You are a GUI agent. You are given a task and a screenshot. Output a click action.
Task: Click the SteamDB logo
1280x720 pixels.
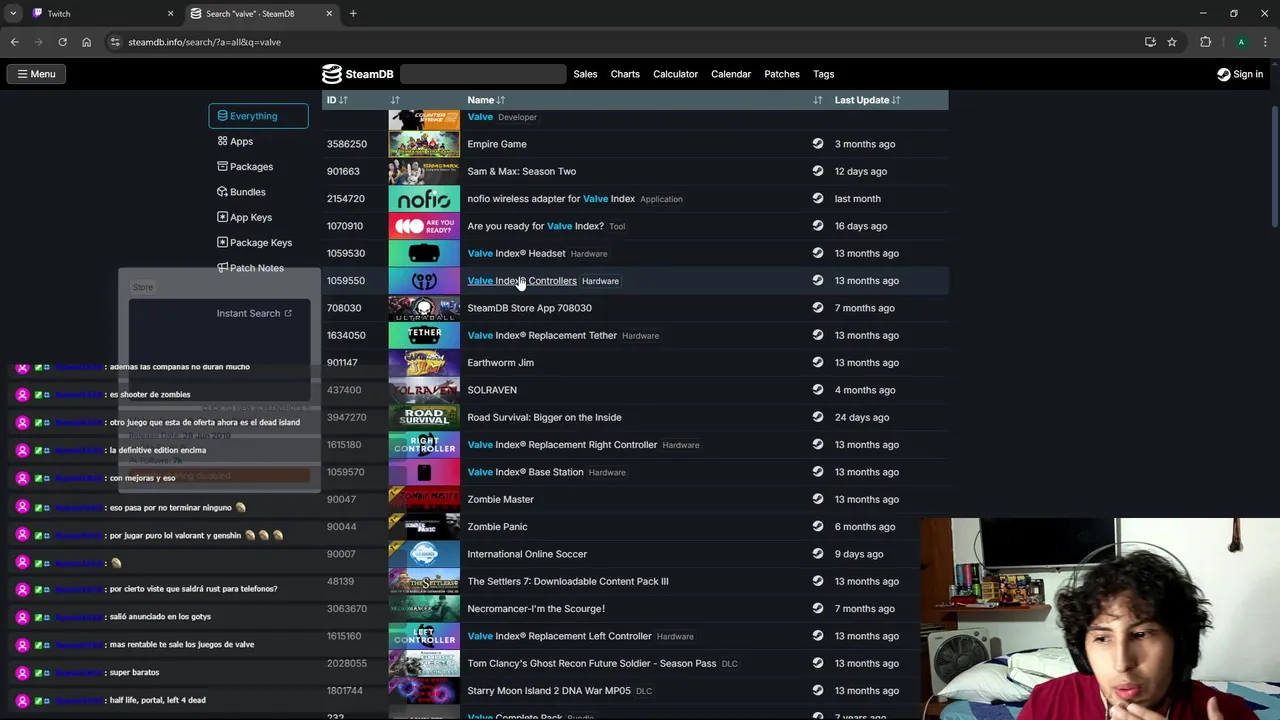(x=357, y=74)
